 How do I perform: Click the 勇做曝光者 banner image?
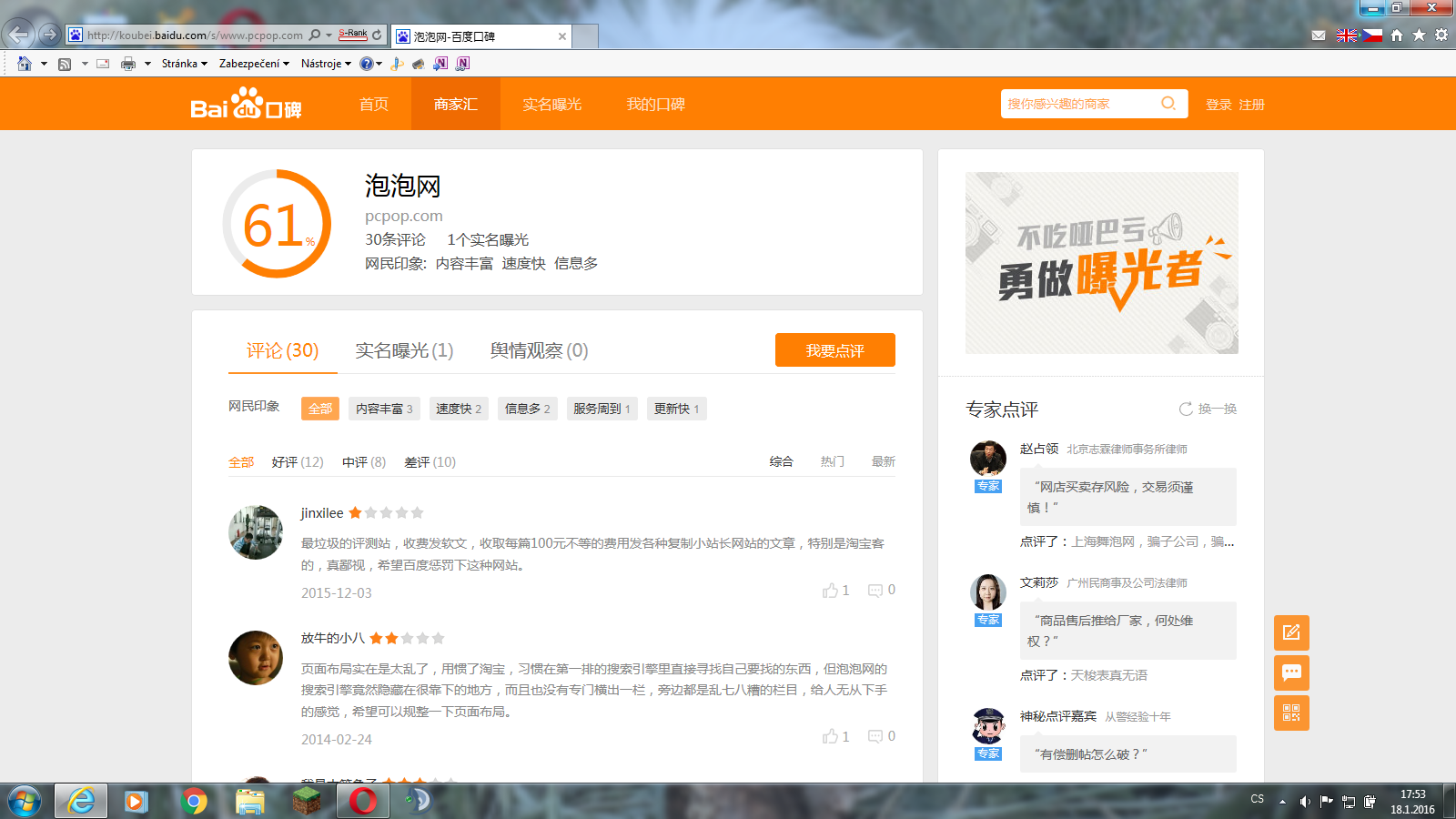click(x=1102, y=263)
